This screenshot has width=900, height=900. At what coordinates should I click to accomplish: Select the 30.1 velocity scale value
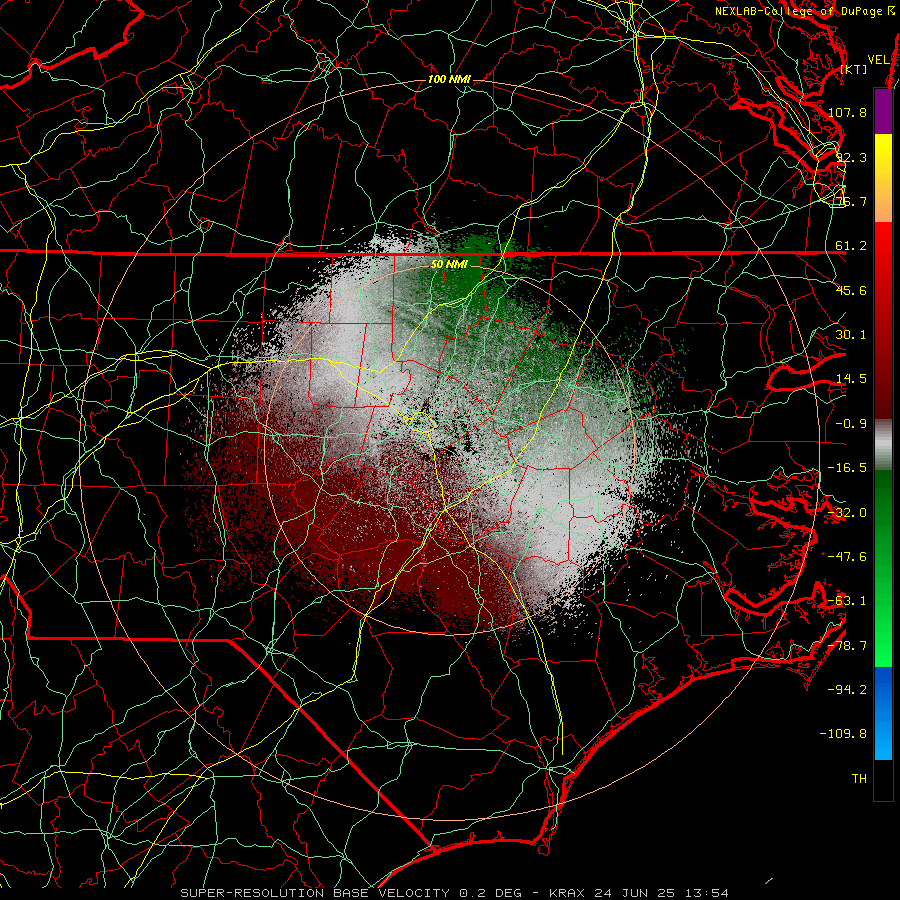pos(851,335)
